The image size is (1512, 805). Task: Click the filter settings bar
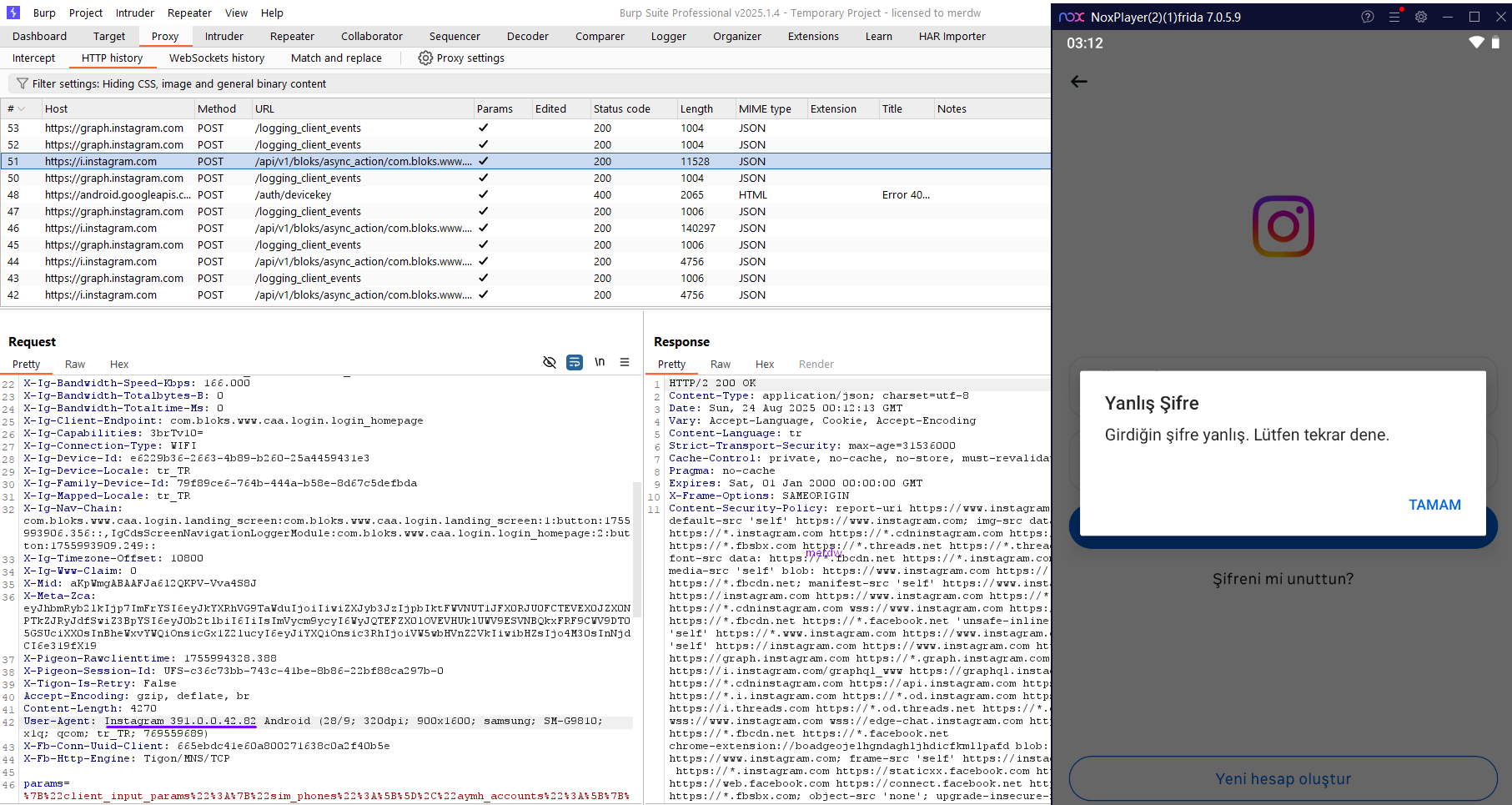point(530,83)
